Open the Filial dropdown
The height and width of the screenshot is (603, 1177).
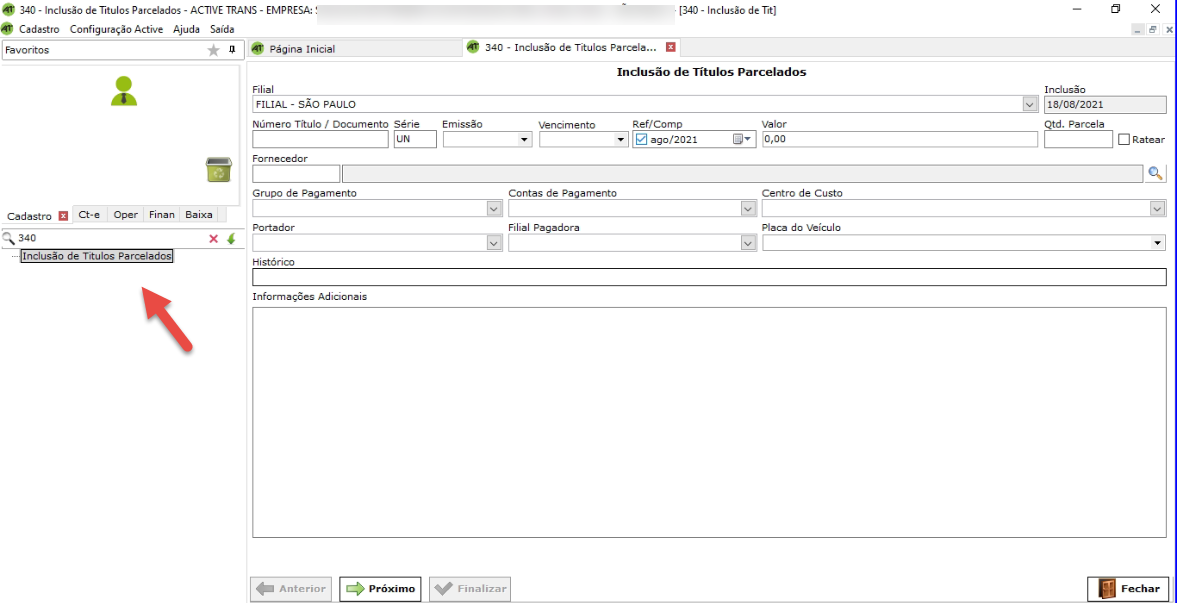tap(1030, 105)
